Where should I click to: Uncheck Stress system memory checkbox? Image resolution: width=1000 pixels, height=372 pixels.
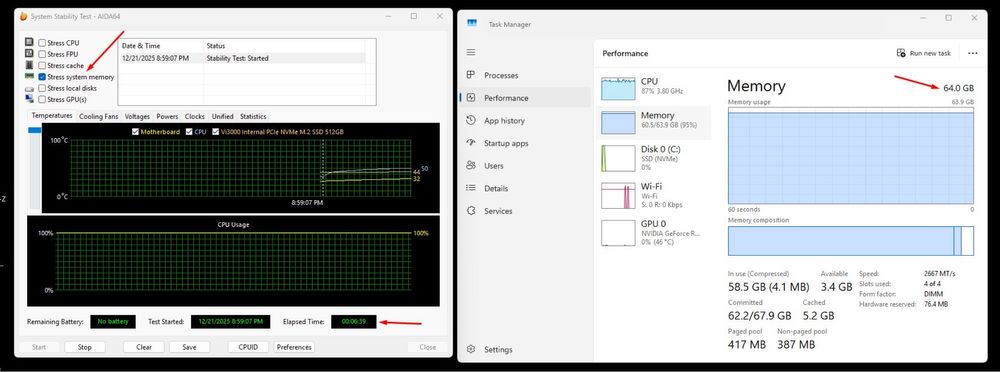42,77
